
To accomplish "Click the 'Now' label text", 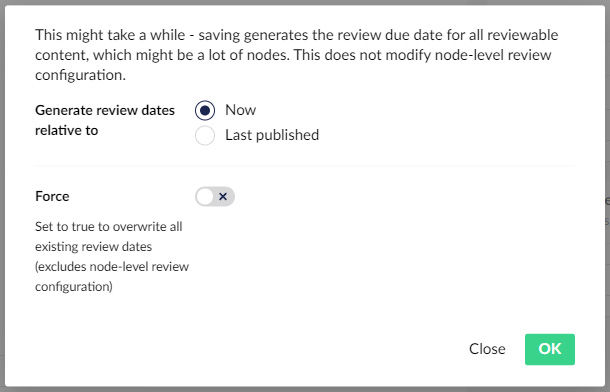I will coord(240,110).
